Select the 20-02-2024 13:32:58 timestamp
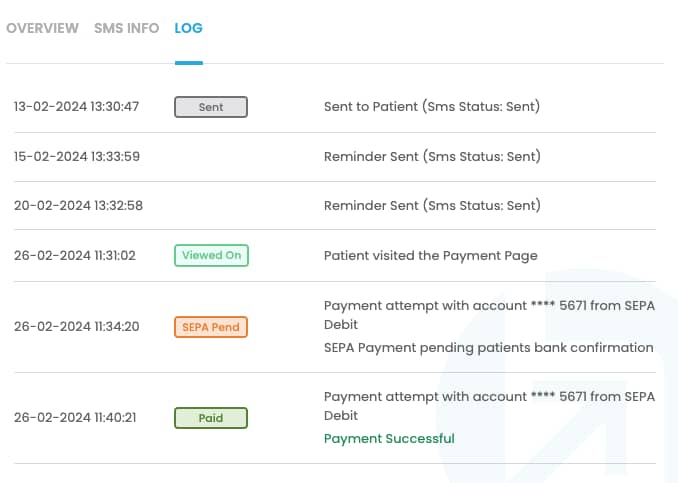This screenshot has height=483, width=678. click(x=78, y=206)
